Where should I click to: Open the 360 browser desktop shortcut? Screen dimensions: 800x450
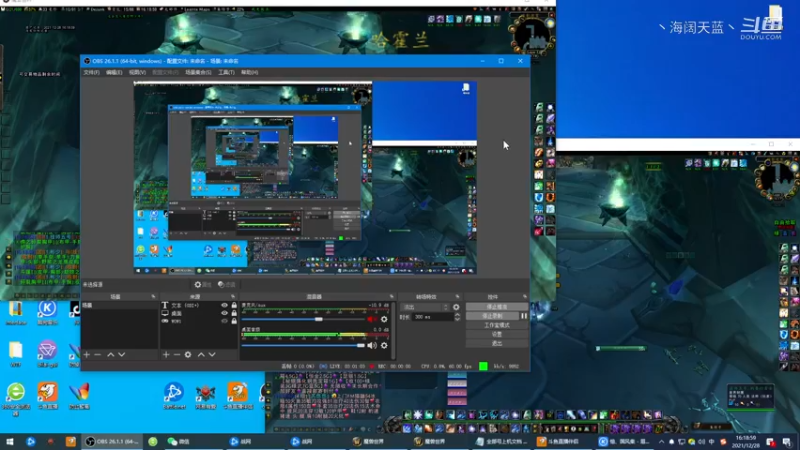click(x=16, y=398)
